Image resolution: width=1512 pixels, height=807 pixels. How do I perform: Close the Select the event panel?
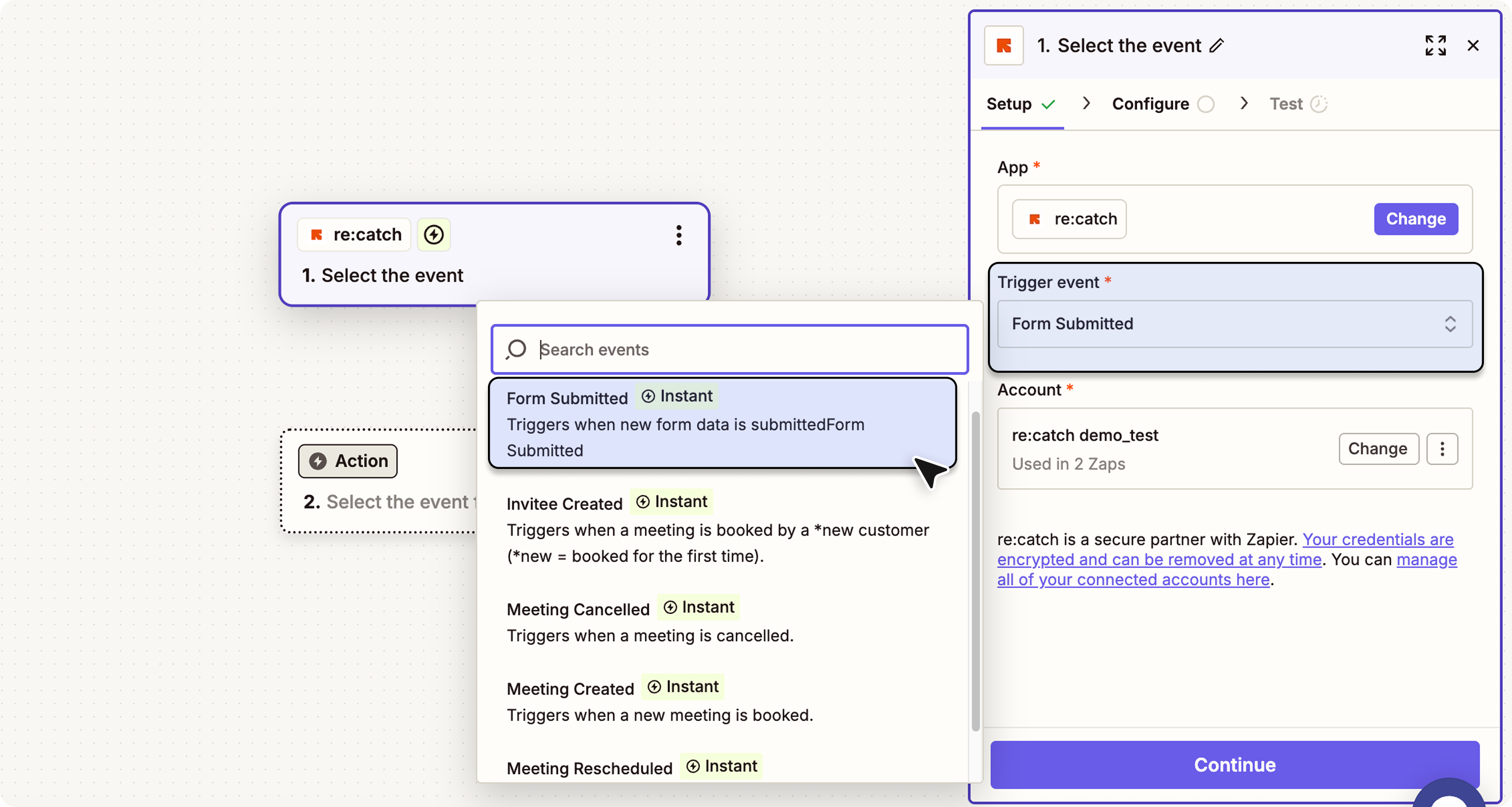pos(1473,45)
